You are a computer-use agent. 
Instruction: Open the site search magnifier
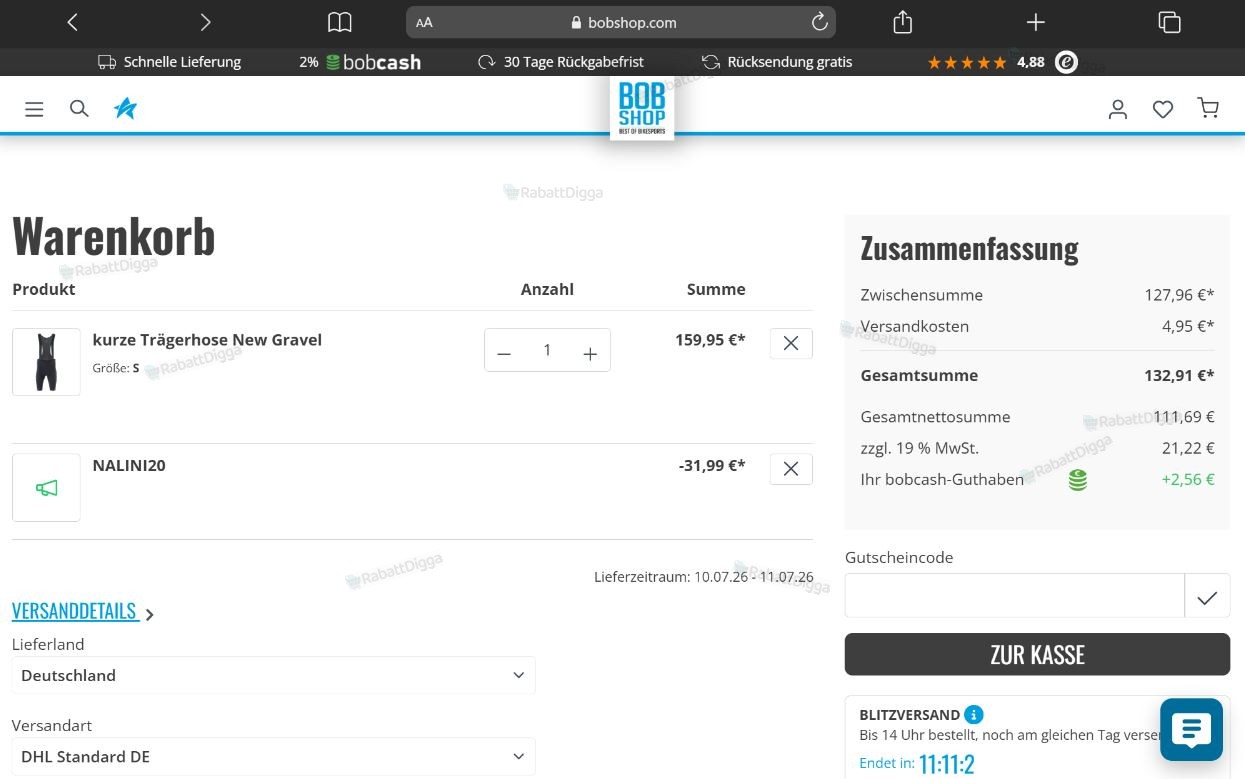pos(79,108)
